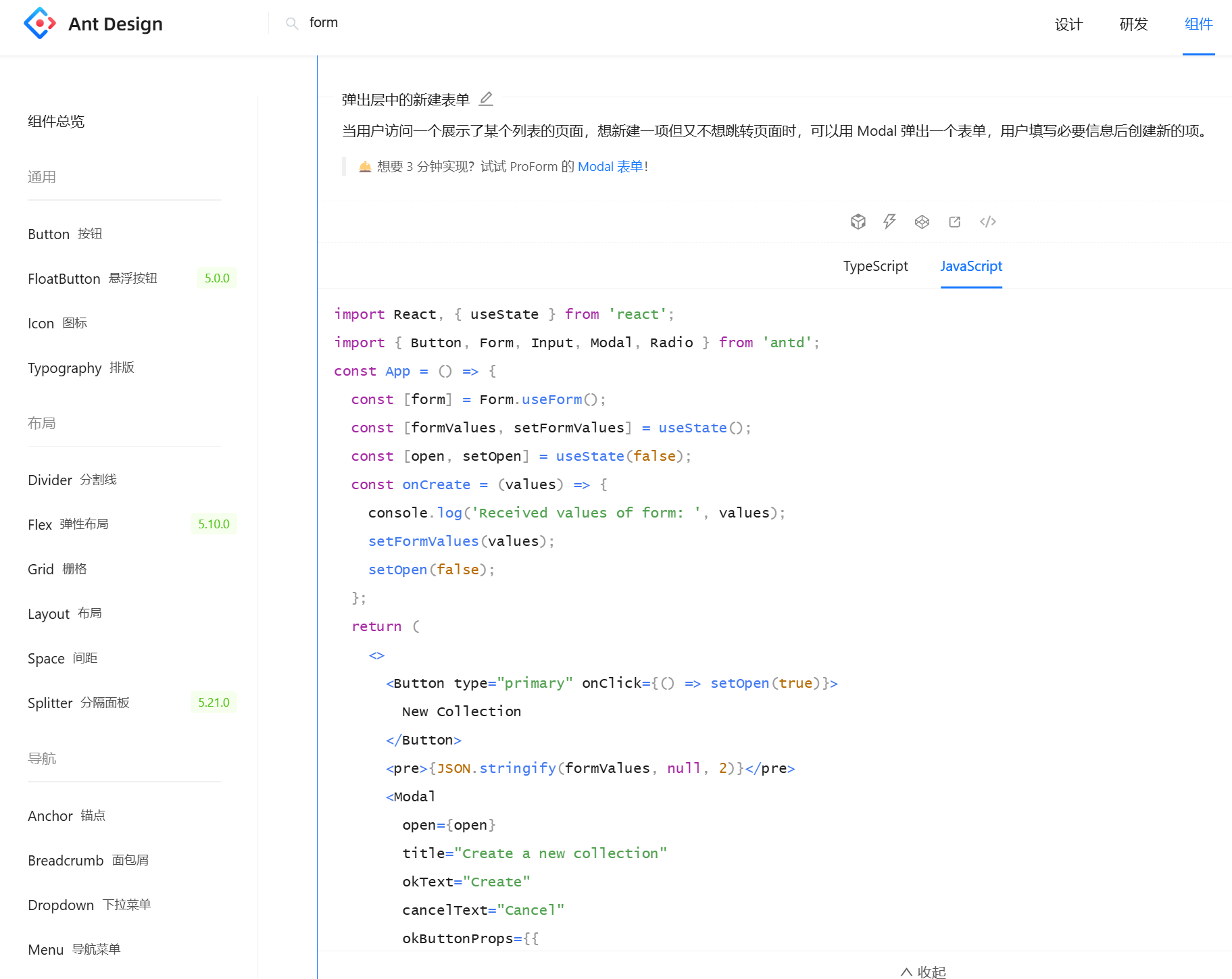
Task: Click the 通用 group heading
Action: point(42,177)
